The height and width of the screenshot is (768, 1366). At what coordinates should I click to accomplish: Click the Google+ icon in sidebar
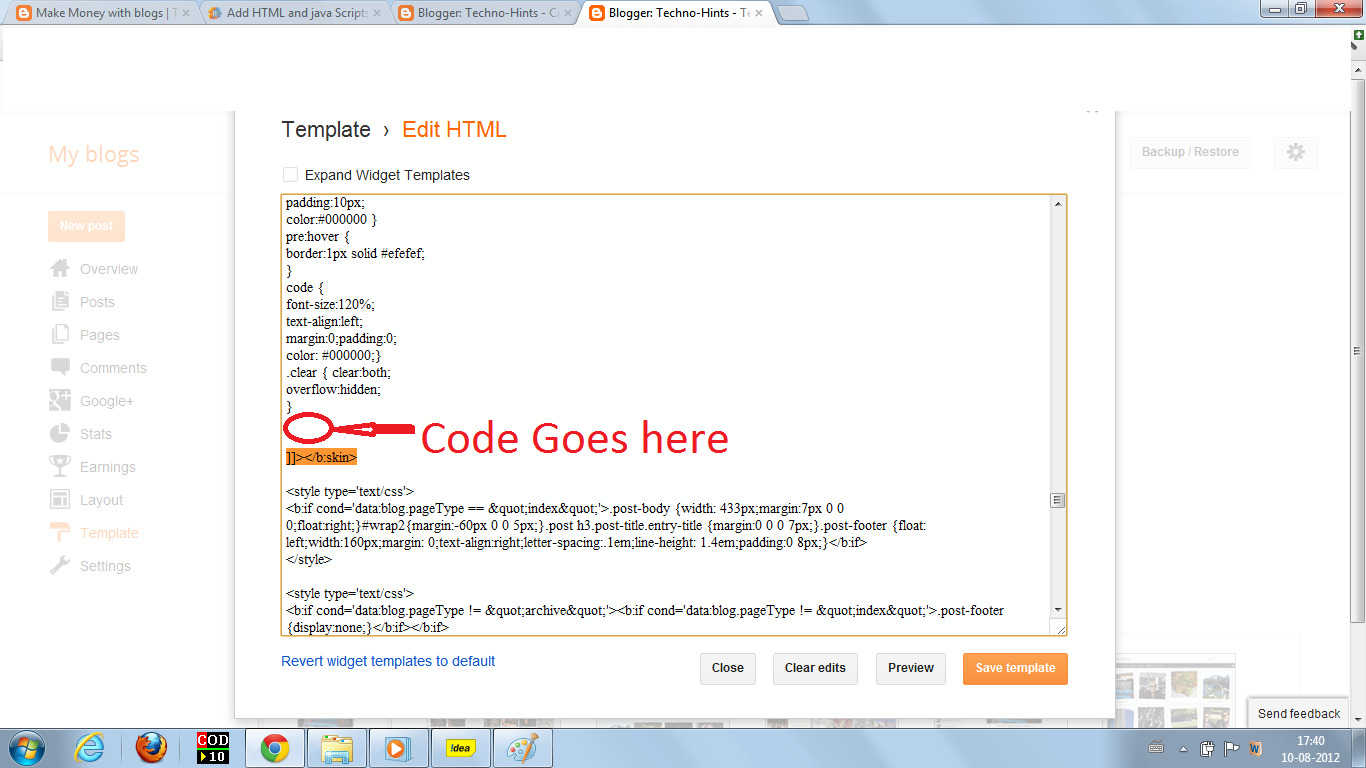click(x=60, y=400)
